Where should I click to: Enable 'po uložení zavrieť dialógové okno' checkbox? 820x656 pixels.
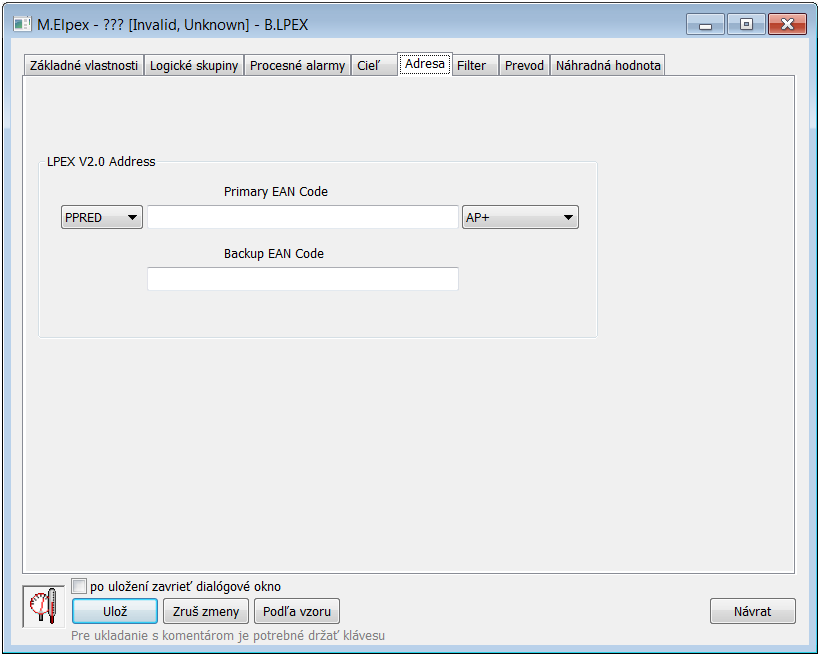coord(80,586)
